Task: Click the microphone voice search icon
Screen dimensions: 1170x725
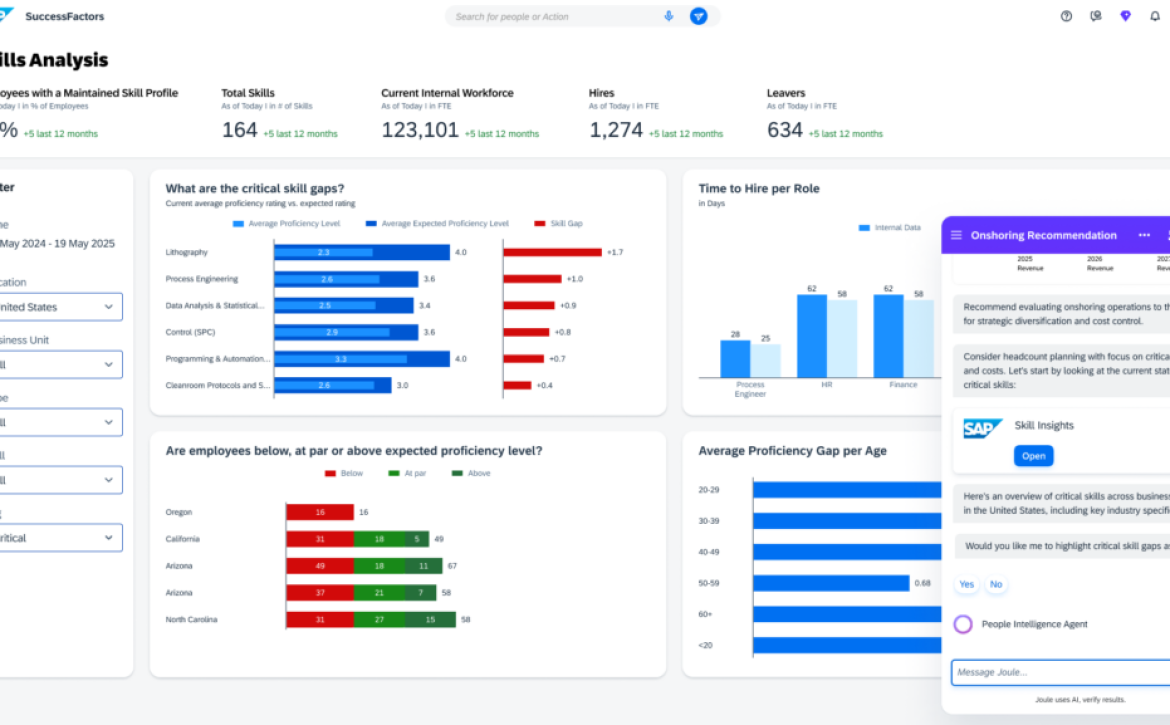Action: click(669, 16)
